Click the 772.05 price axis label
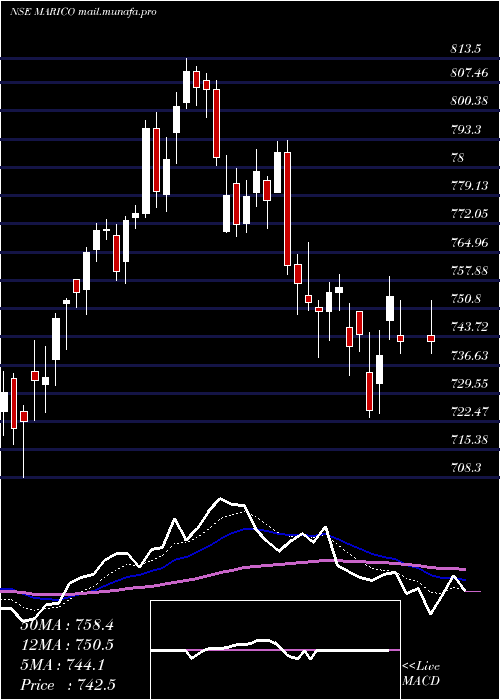This screenshot has width=500, height=700. click(x=469, y=214)
